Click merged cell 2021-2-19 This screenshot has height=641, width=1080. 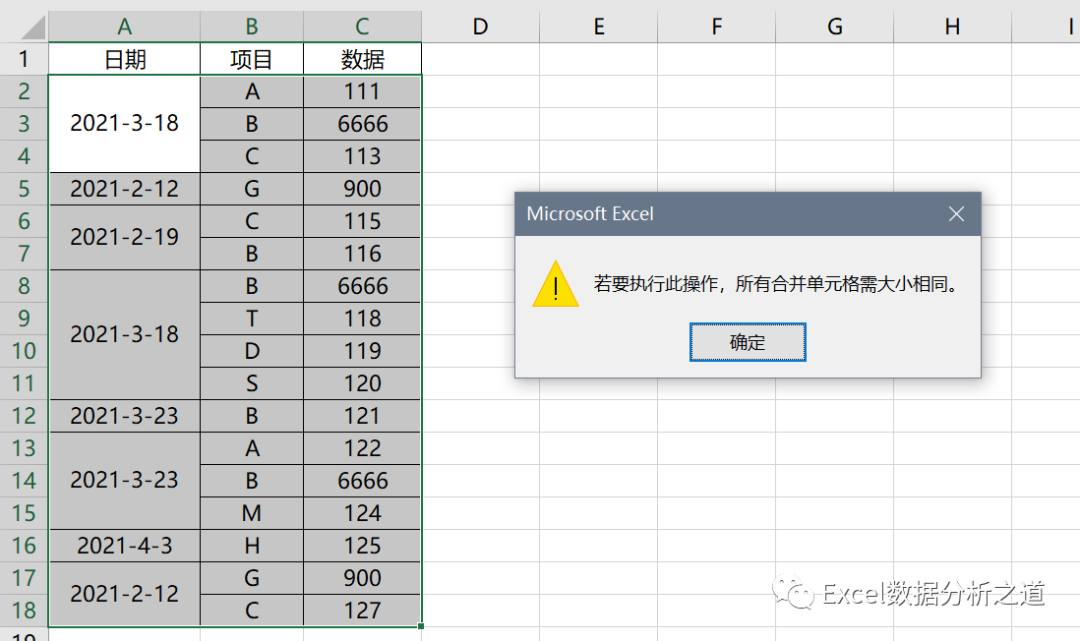coord(125,238)
